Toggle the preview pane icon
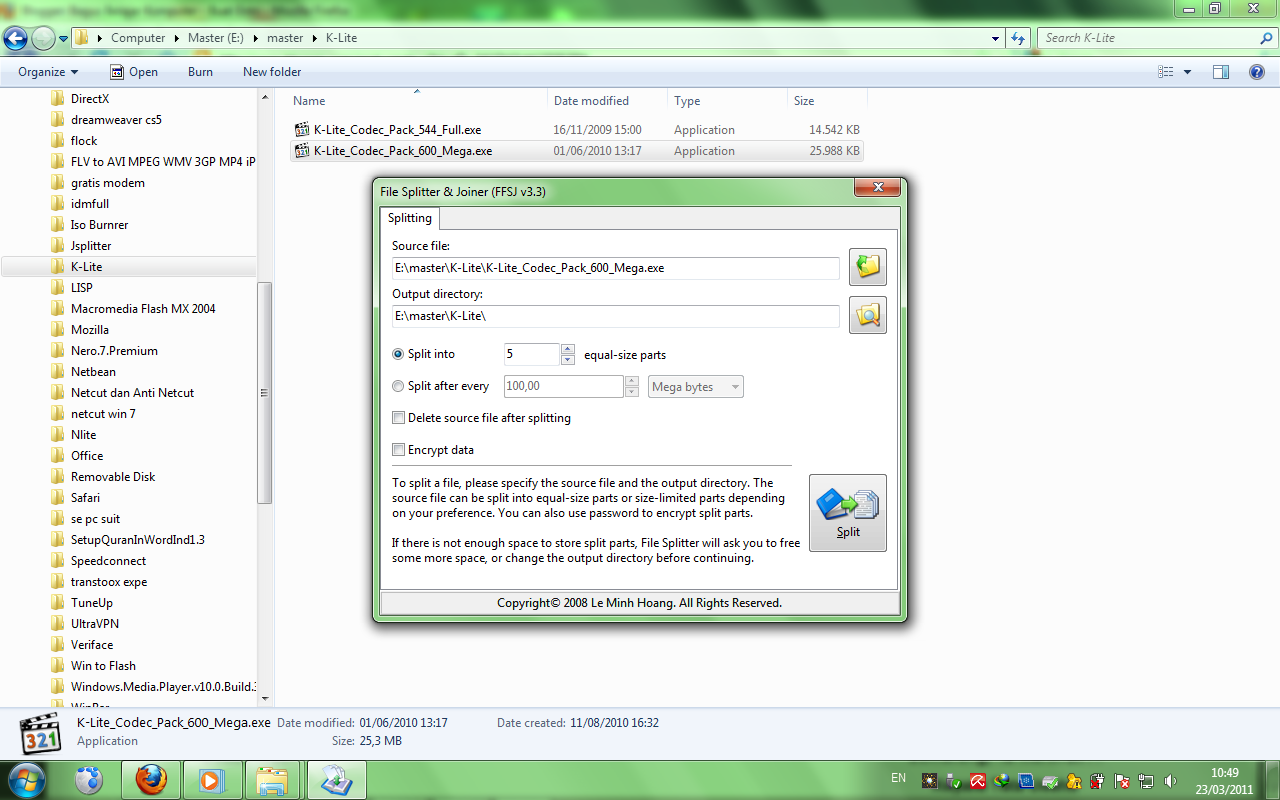Image resolution: width=1280 pixels, height=800 pixels. pos(1221,72)
